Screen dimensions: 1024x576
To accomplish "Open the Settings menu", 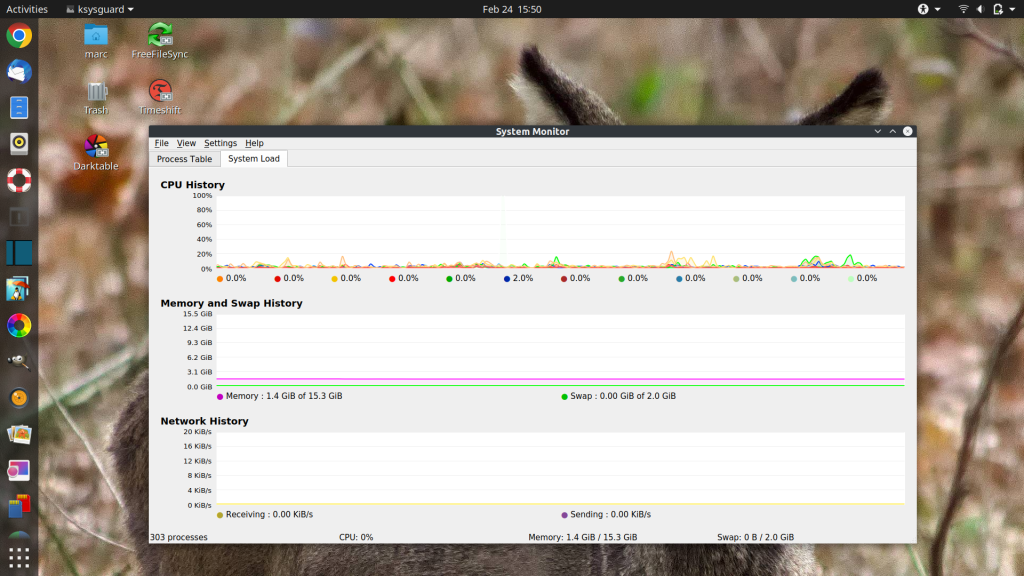I will click(x=220, y=143).
